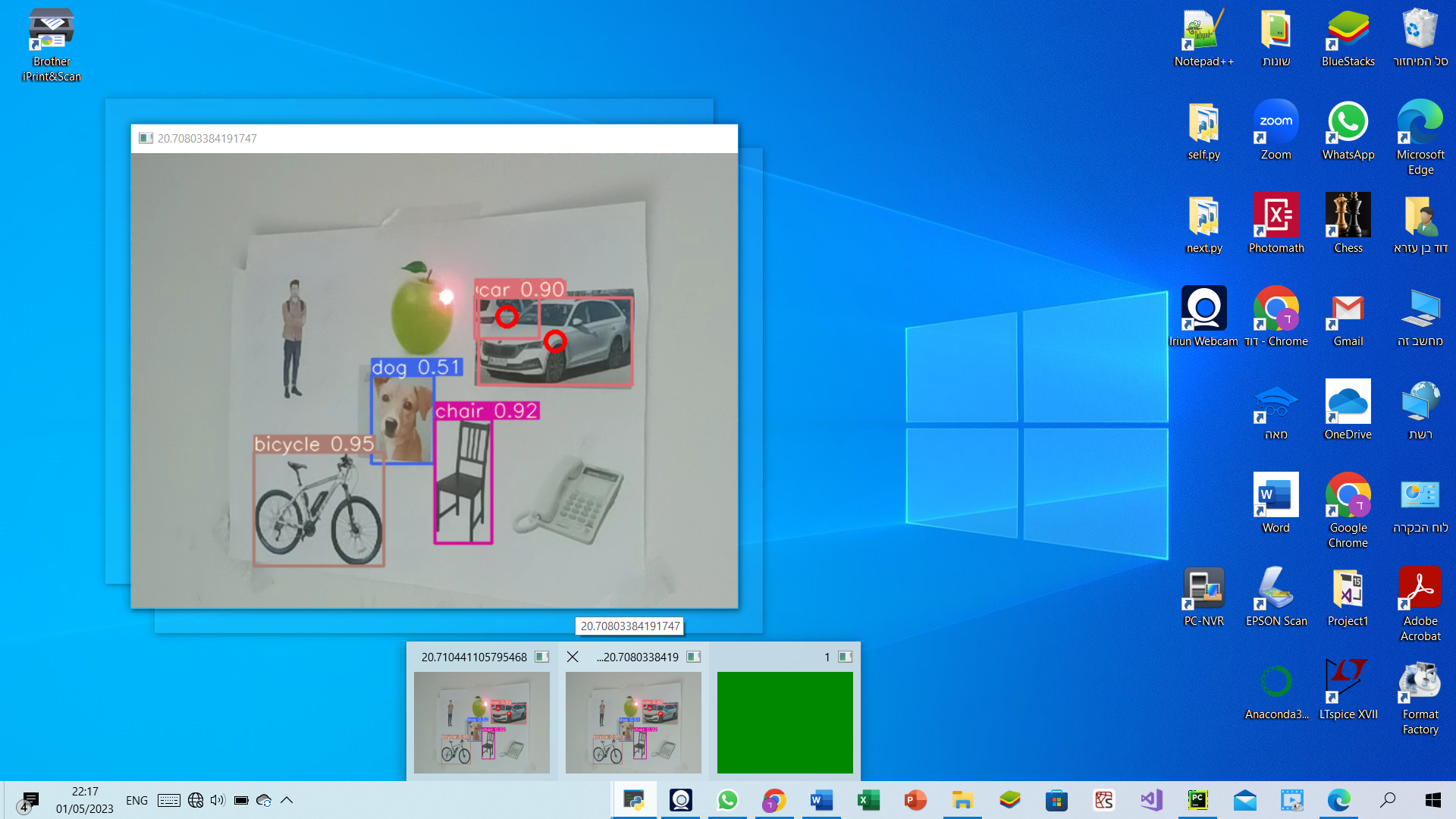Toggle the volume speaker tray icon
The width and height of the screenshot is (1456, 819).
218,800
